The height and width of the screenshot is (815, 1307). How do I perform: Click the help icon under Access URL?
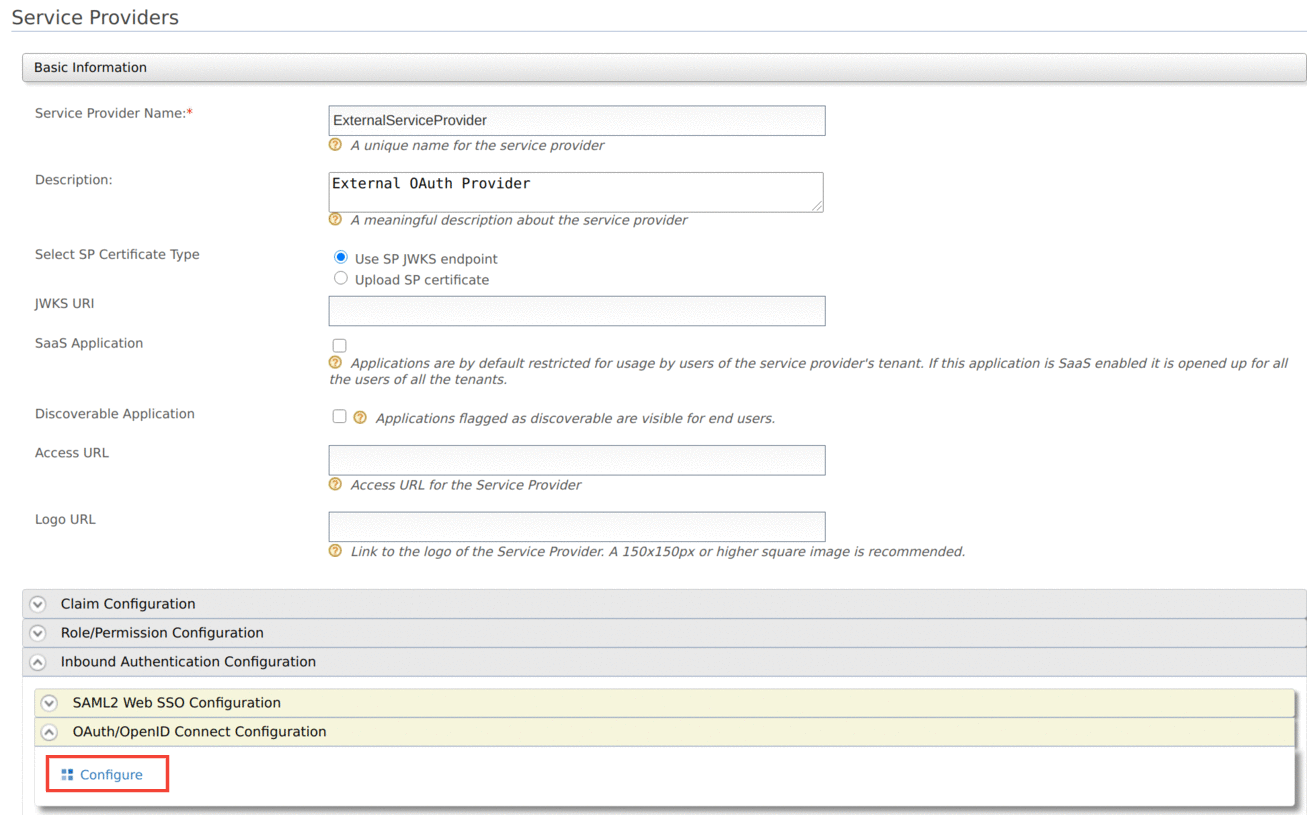(x=335, y=485)
